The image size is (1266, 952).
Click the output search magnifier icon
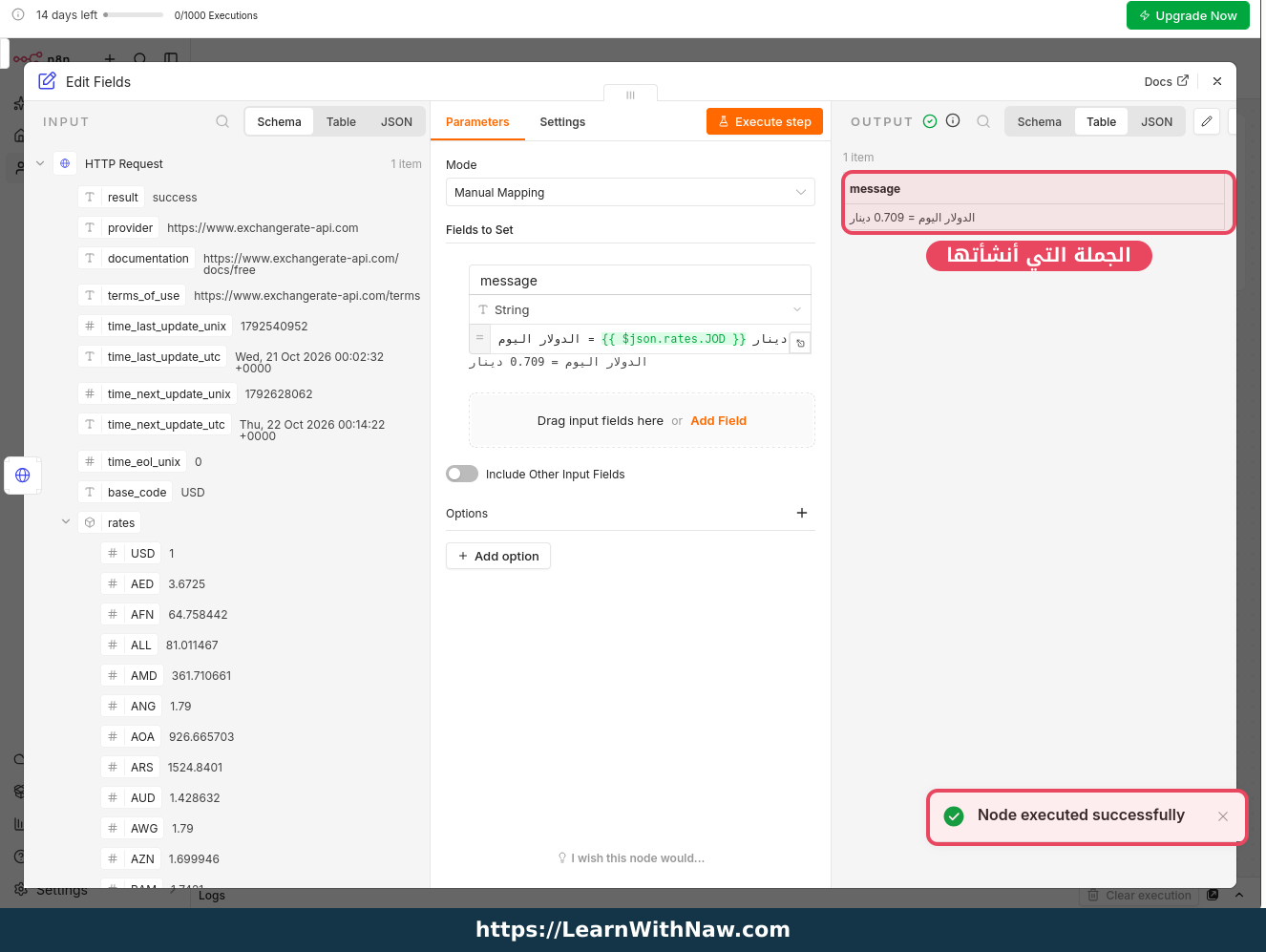[x=983, y=121]
